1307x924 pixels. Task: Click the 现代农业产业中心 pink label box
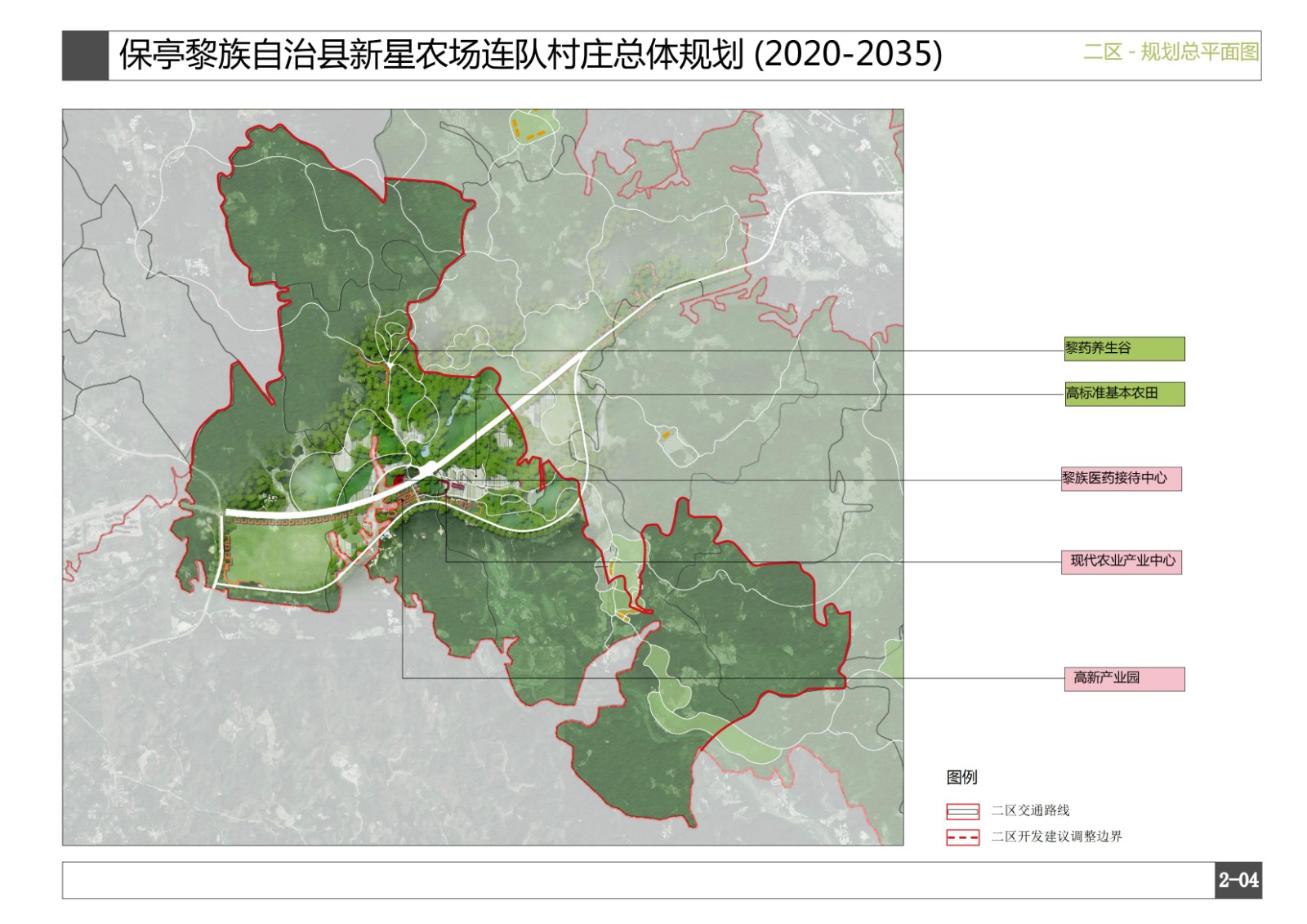[x=1122, y=561]
